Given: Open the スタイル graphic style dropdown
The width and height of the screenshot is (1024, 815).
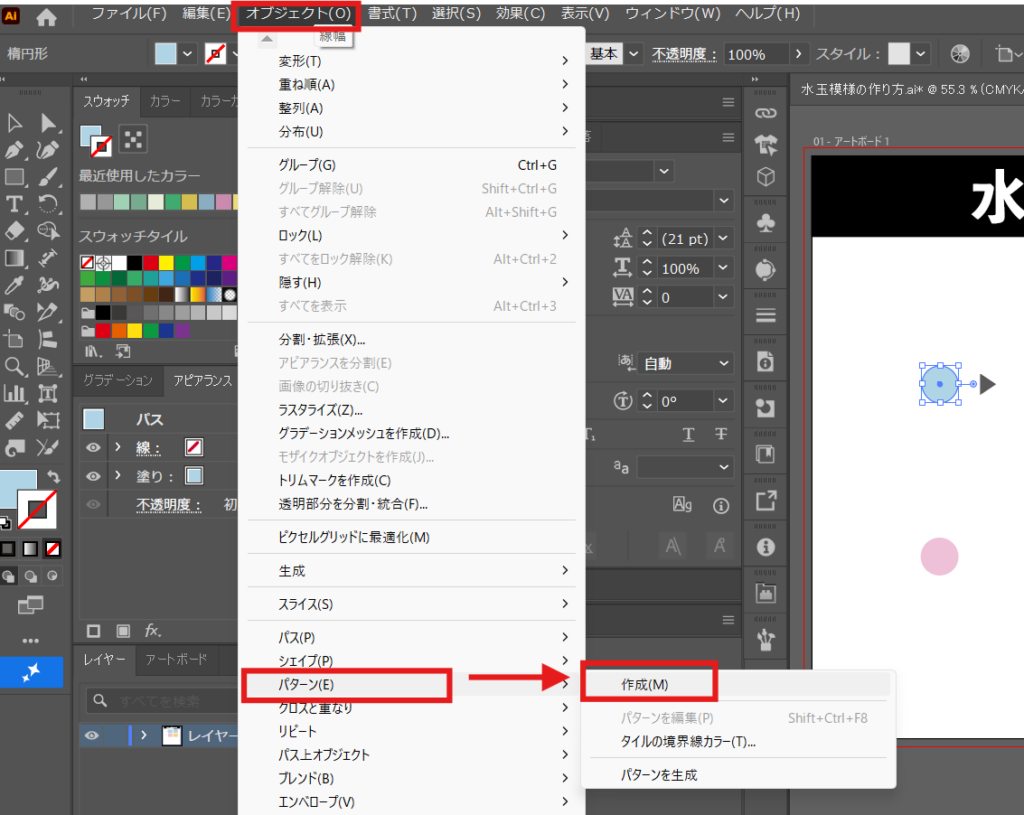Looking at the screenshot, I should 922,54.
